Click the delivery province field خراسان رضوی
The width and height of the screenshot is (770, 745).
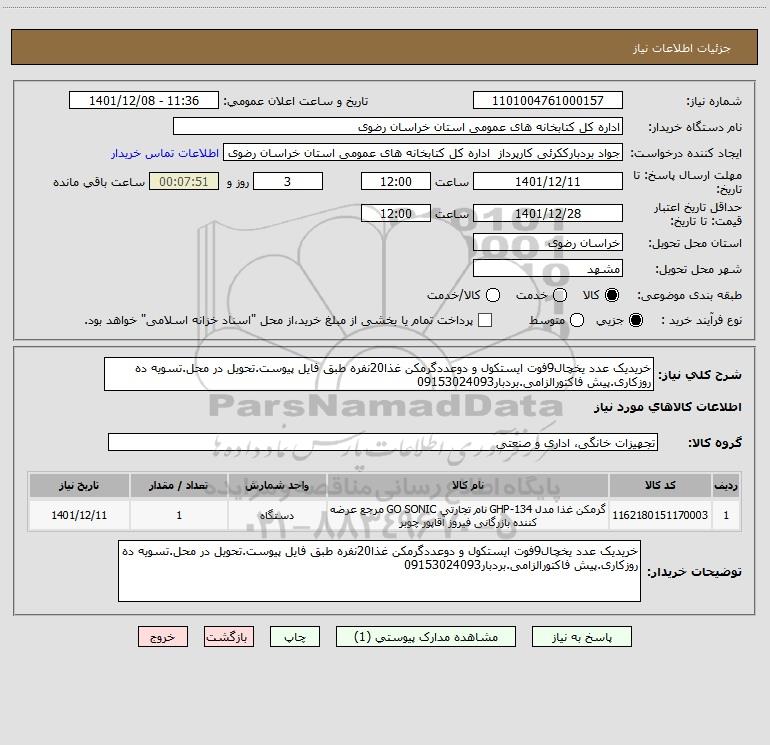tap(548, 243)
